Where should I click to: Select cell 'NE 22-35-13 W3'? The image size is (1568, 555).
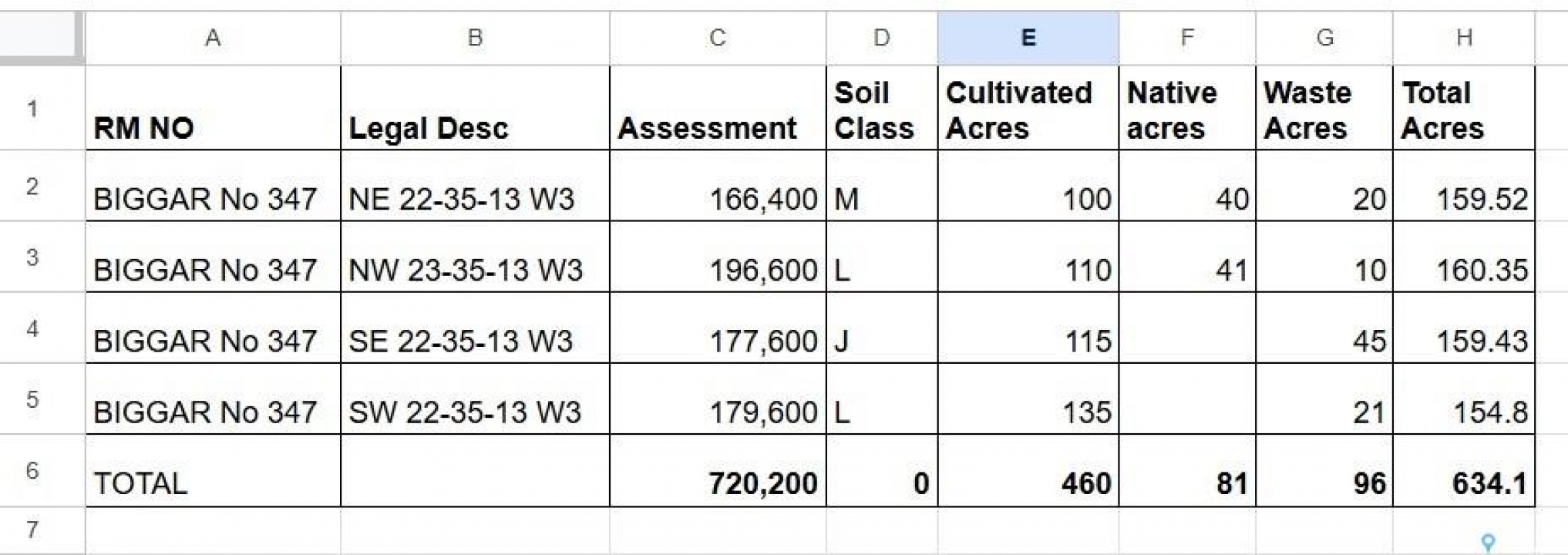coord(475,186)
